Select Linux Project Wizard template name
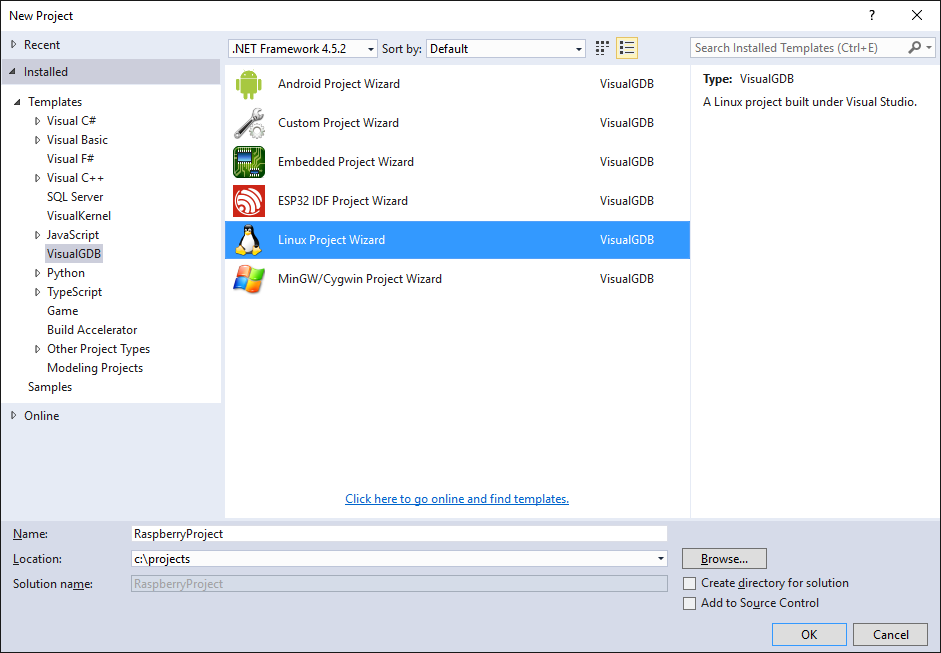This screenshot has width=941, height=653. click(x=331, y=240)
